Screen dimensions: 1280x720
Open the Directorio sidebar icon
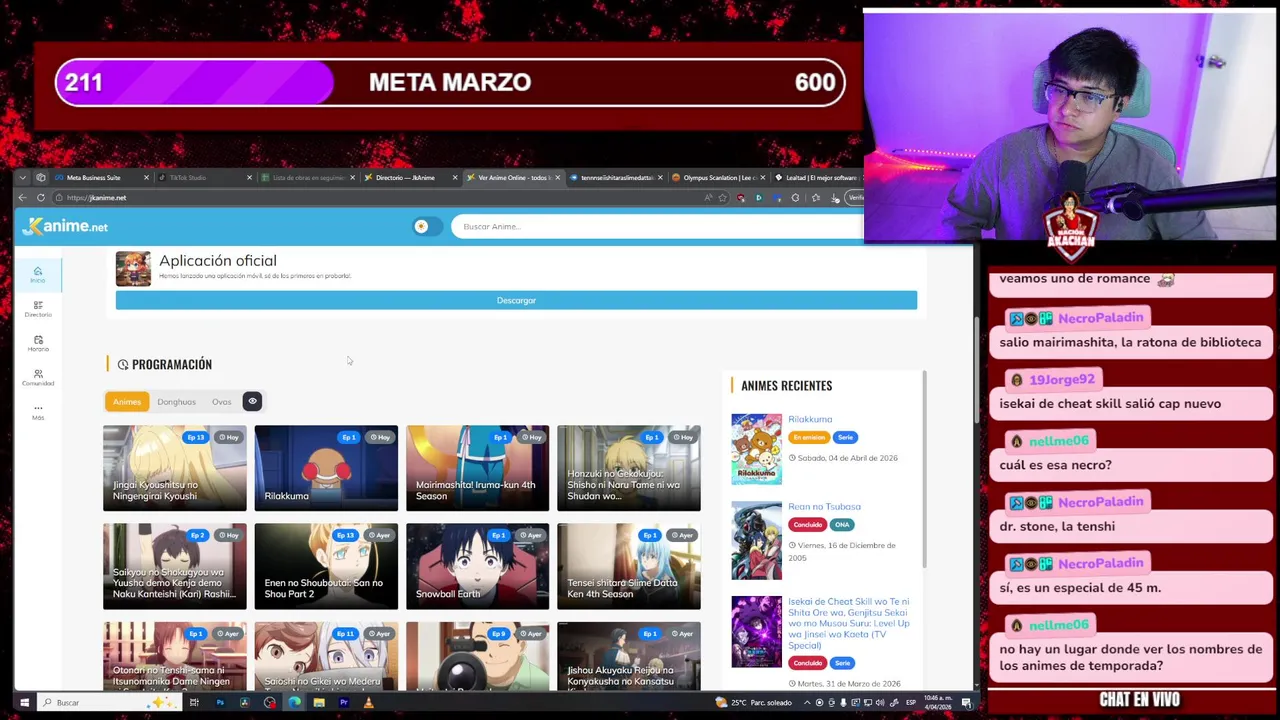tap(38, 309)
